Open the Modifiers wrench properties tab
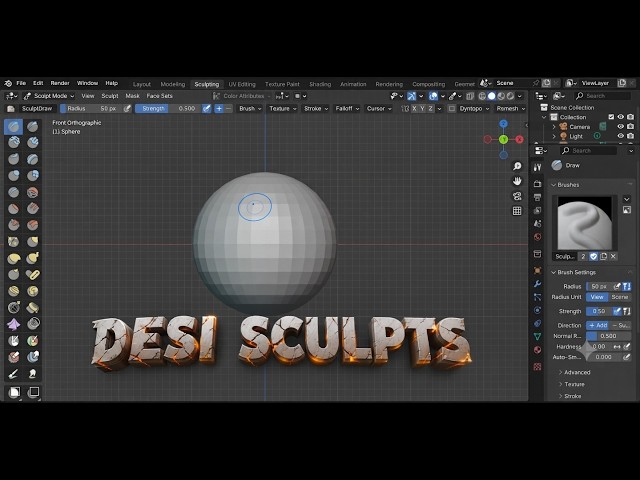 [538, 284]
